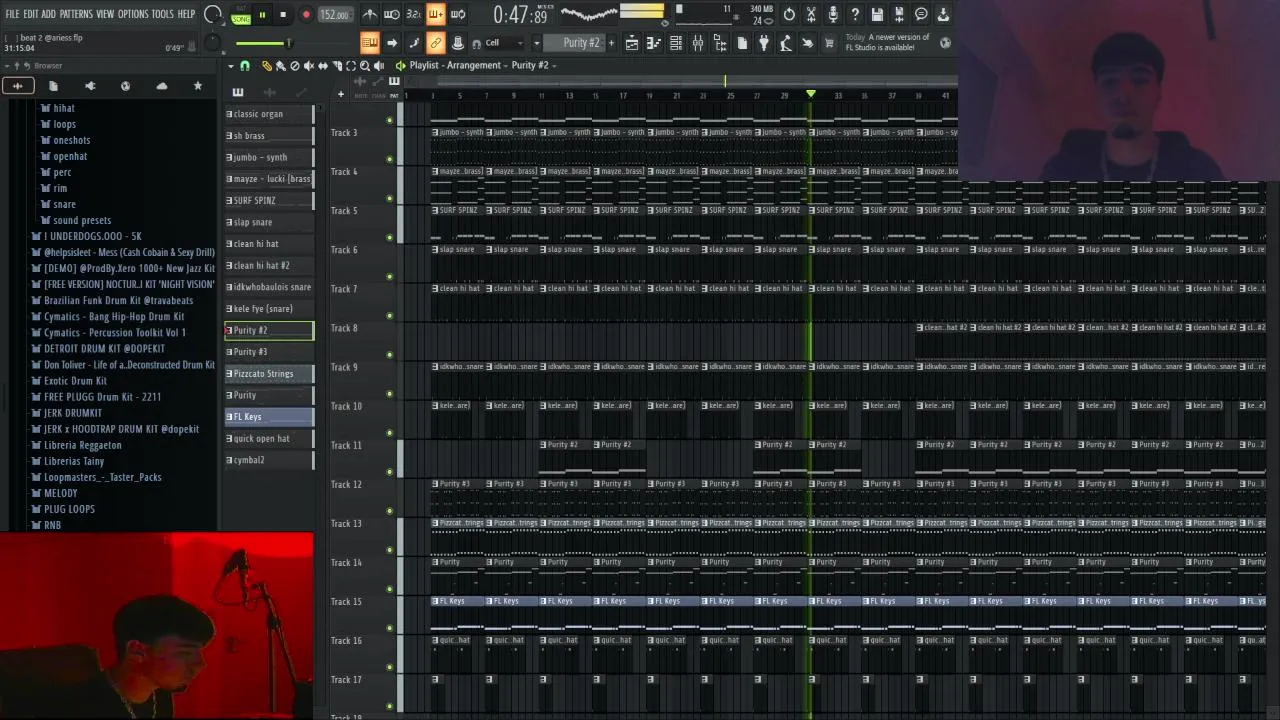The height and width of the screenshot is (720, 1280).
Task: Click the question mark help icon
Action: pos(855,14)
